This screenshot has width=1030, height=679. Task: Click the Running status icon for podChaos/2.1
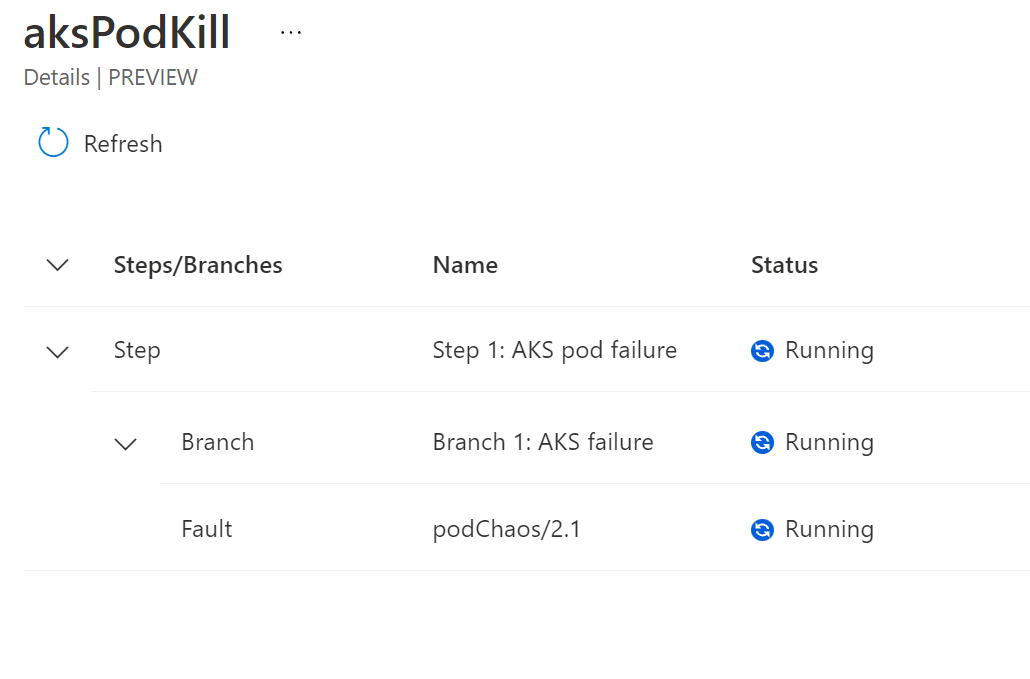[x=762, y=530]
